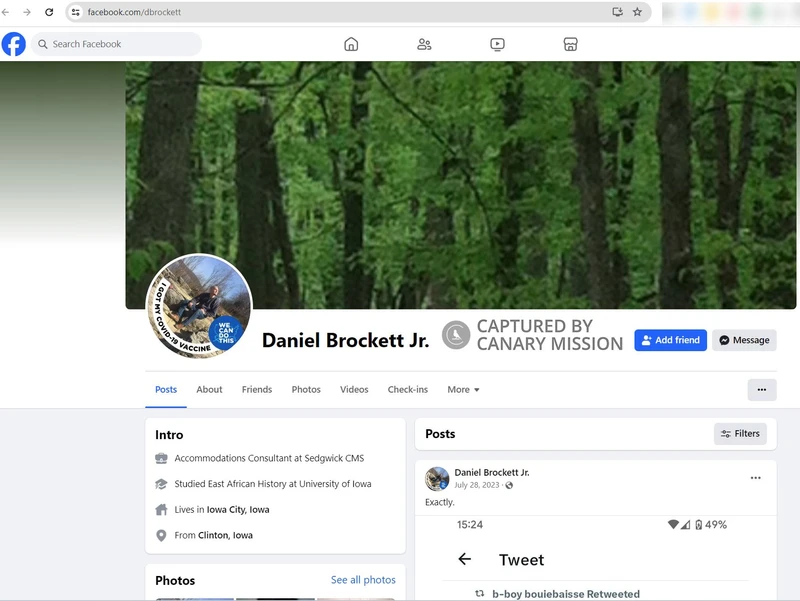Click the install app icon in the address bar
Image resolution: width=800 pixels, height=601 pixels.
[617, 12]
